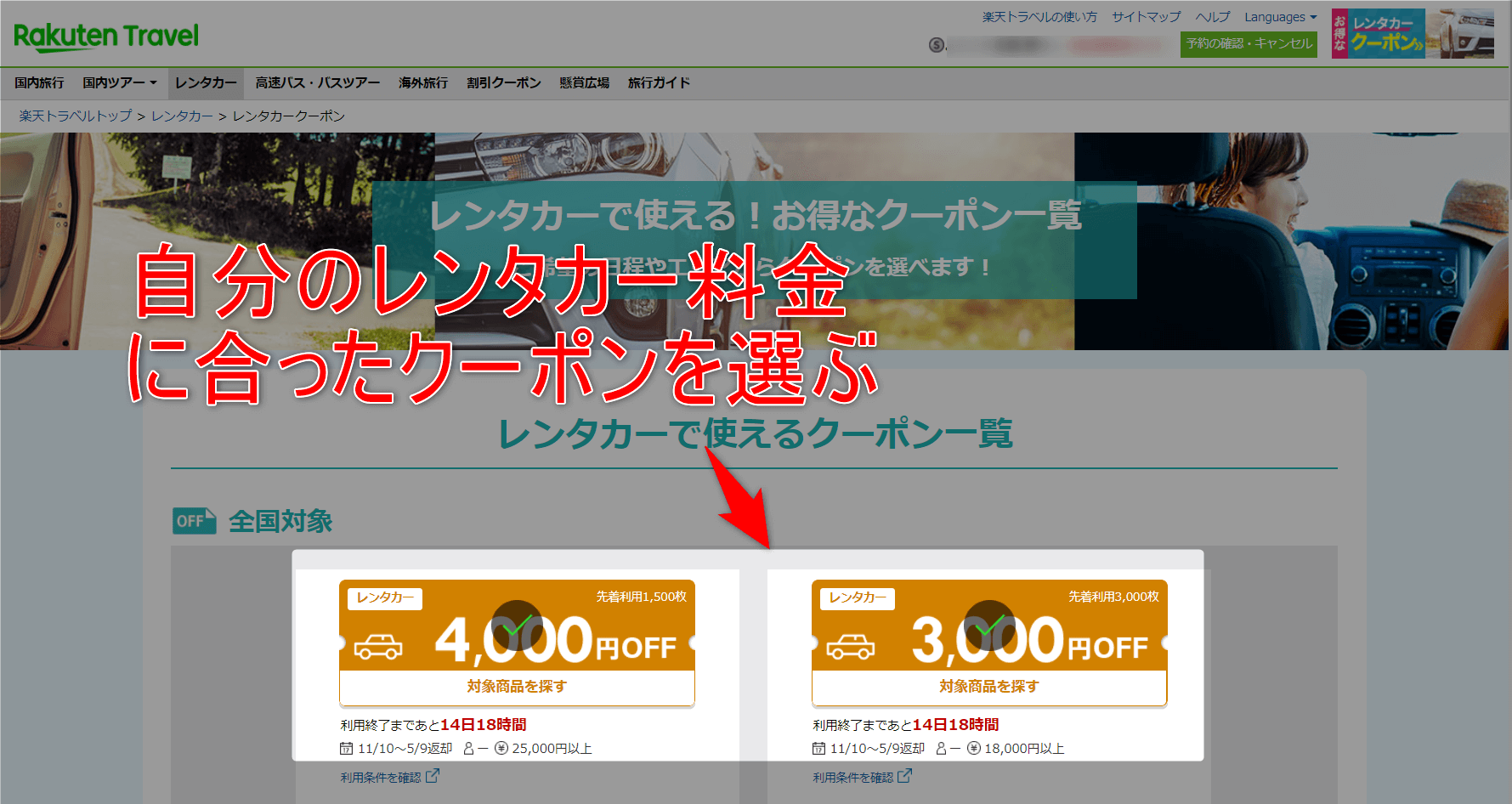Open 高速バス・バスツアー menu item
The width and height of the screenshot is (1512, 804).
(317, 82)
